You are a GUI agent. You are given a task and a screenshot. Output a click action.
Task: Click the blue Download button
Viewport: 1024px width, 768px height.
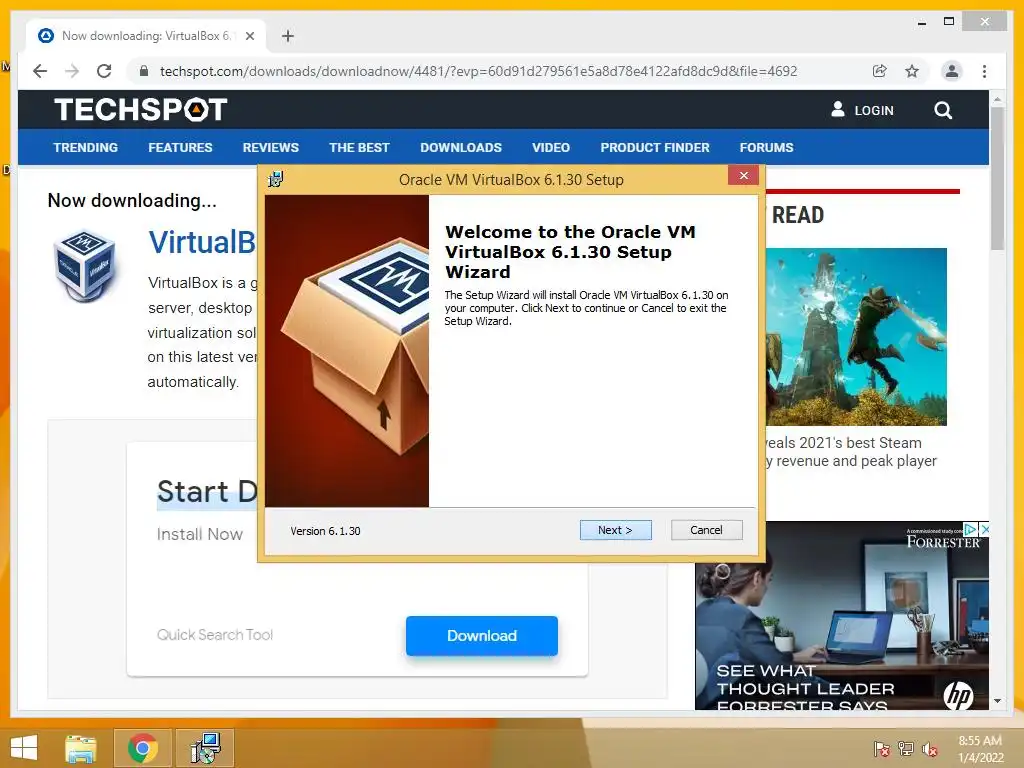tap(482, 635)
